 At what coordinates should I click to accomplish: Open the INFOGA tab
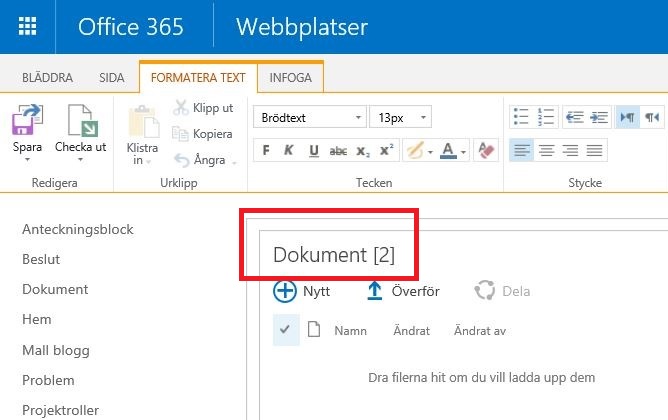coord(291,78)
